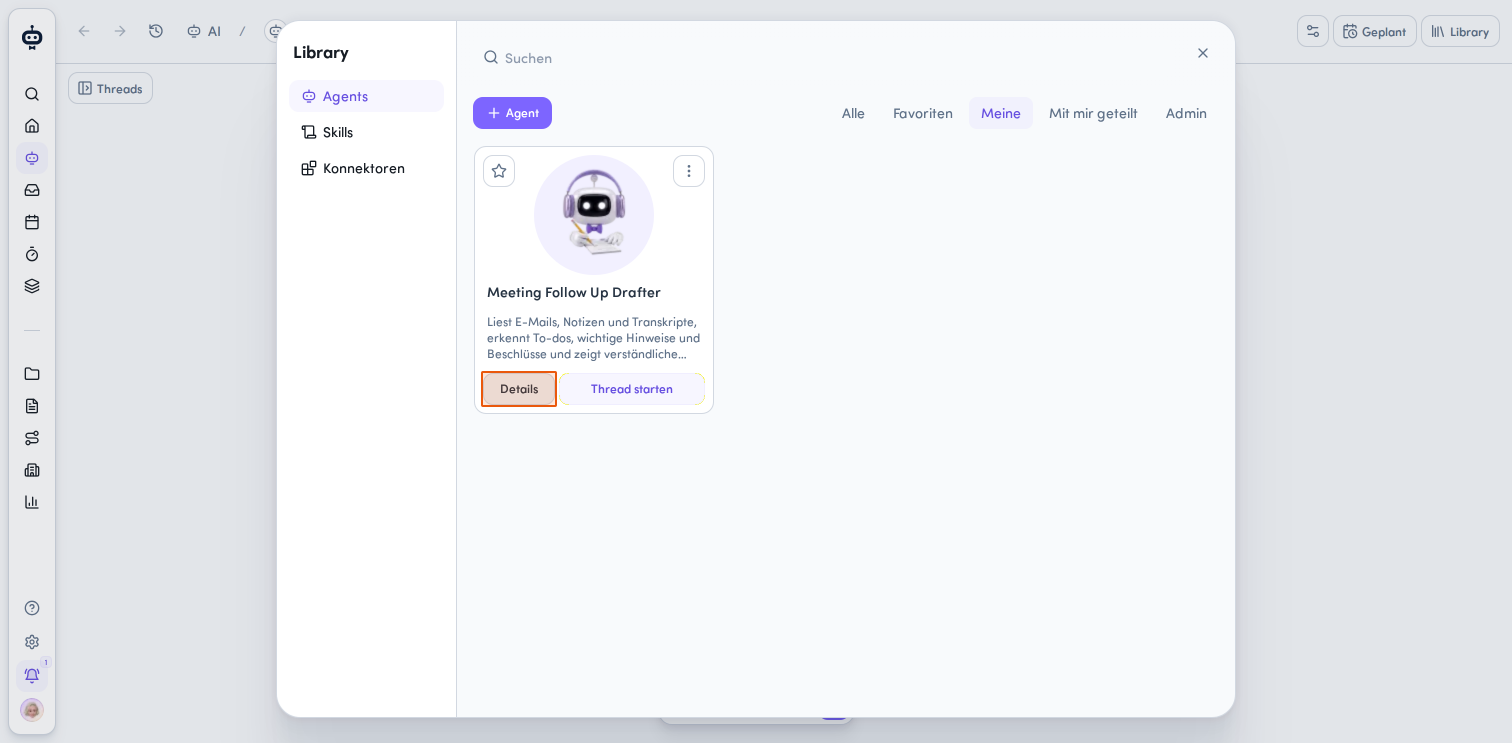Viewport: 1512px width, 743px height.
Task: Go to Home via house icon
Action: pyautogui.click(x=32, y=126)
